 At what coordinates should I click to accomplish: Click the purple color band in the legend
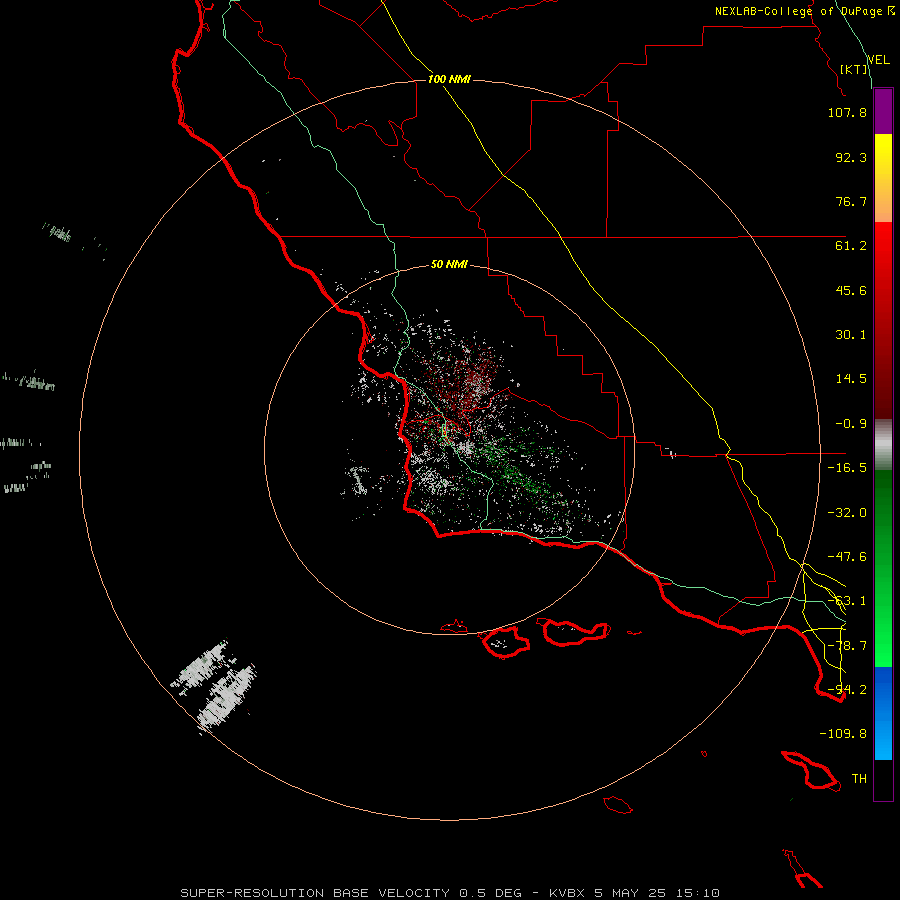tap(883, 111)
